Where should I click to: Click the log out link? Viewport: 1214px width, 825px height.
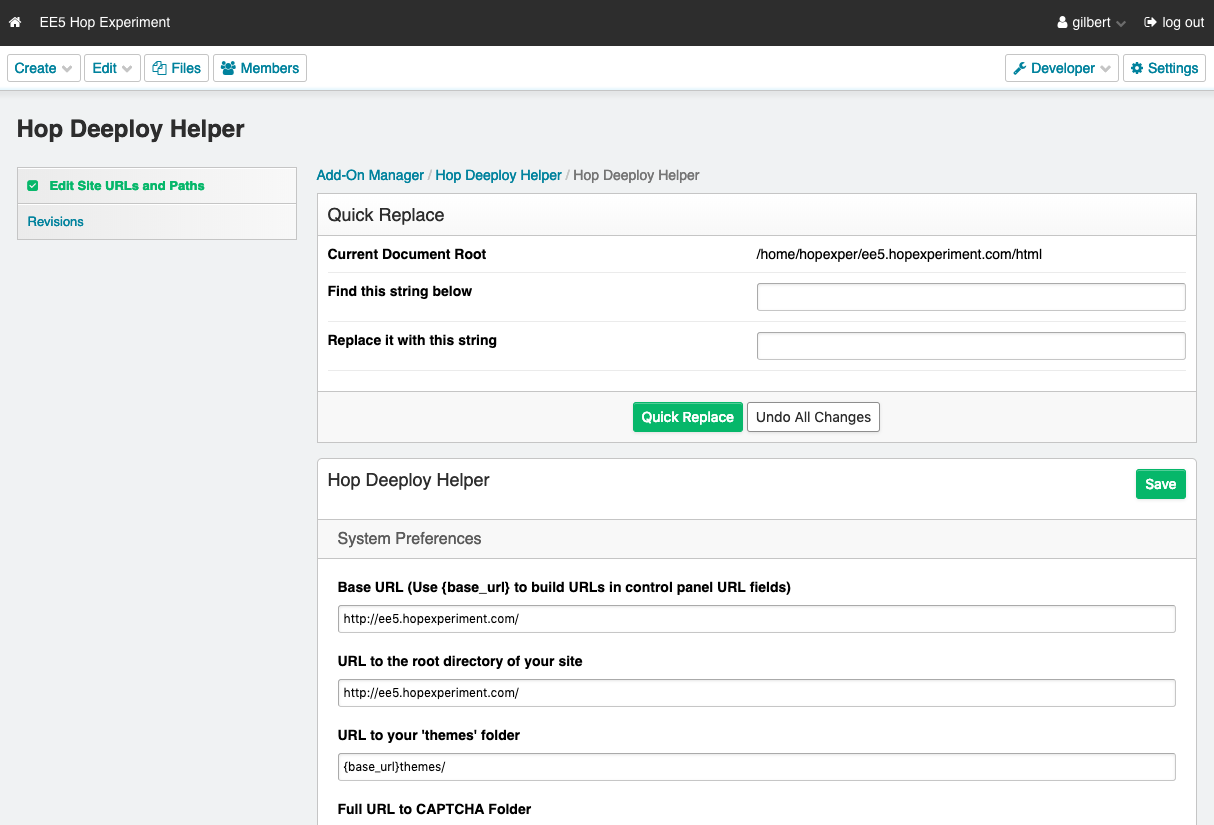[1174, 22]
